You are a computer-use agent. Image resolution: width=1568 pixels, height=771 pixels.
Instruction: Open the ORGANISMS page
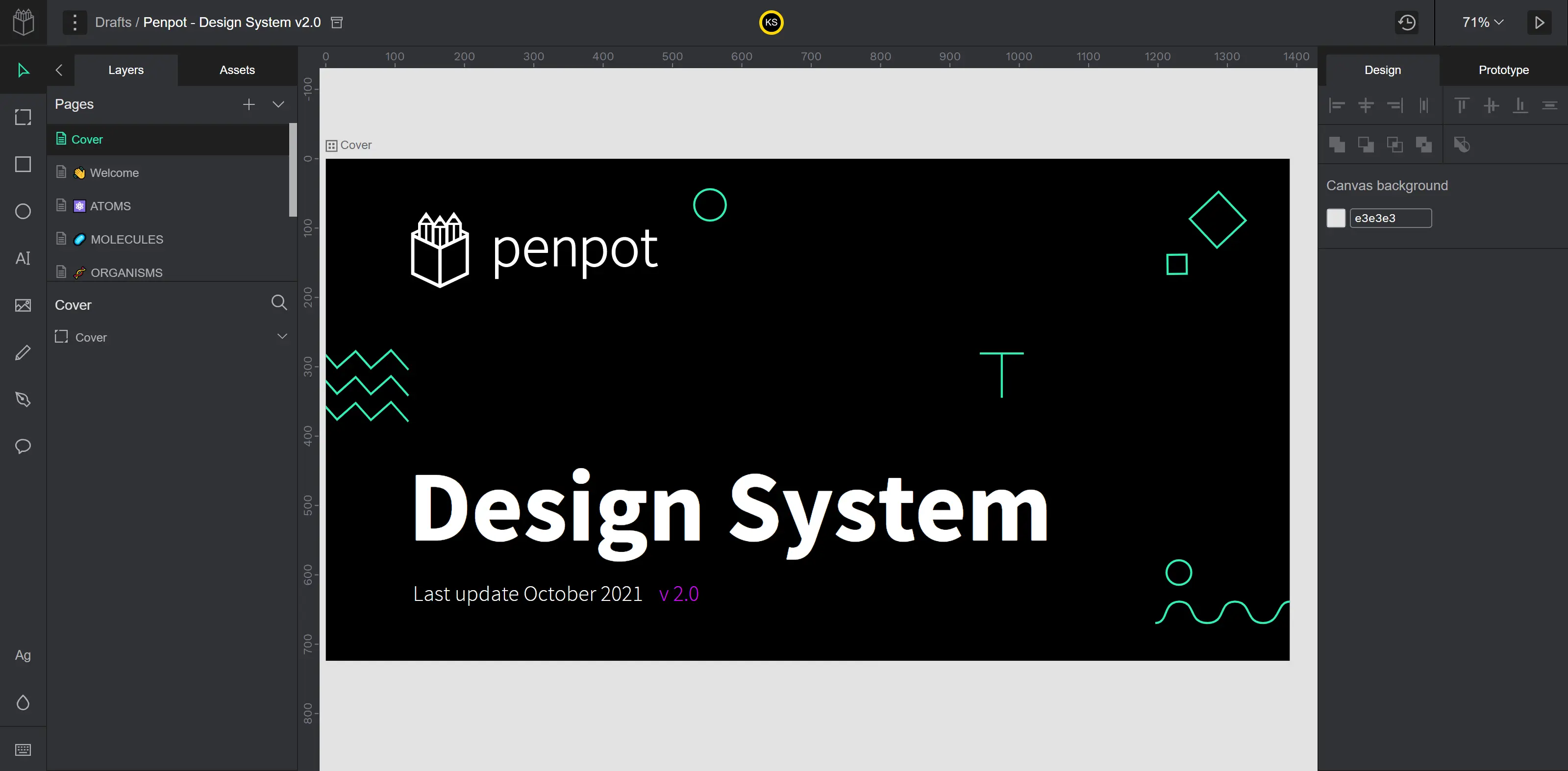click(x=168, y=272)
